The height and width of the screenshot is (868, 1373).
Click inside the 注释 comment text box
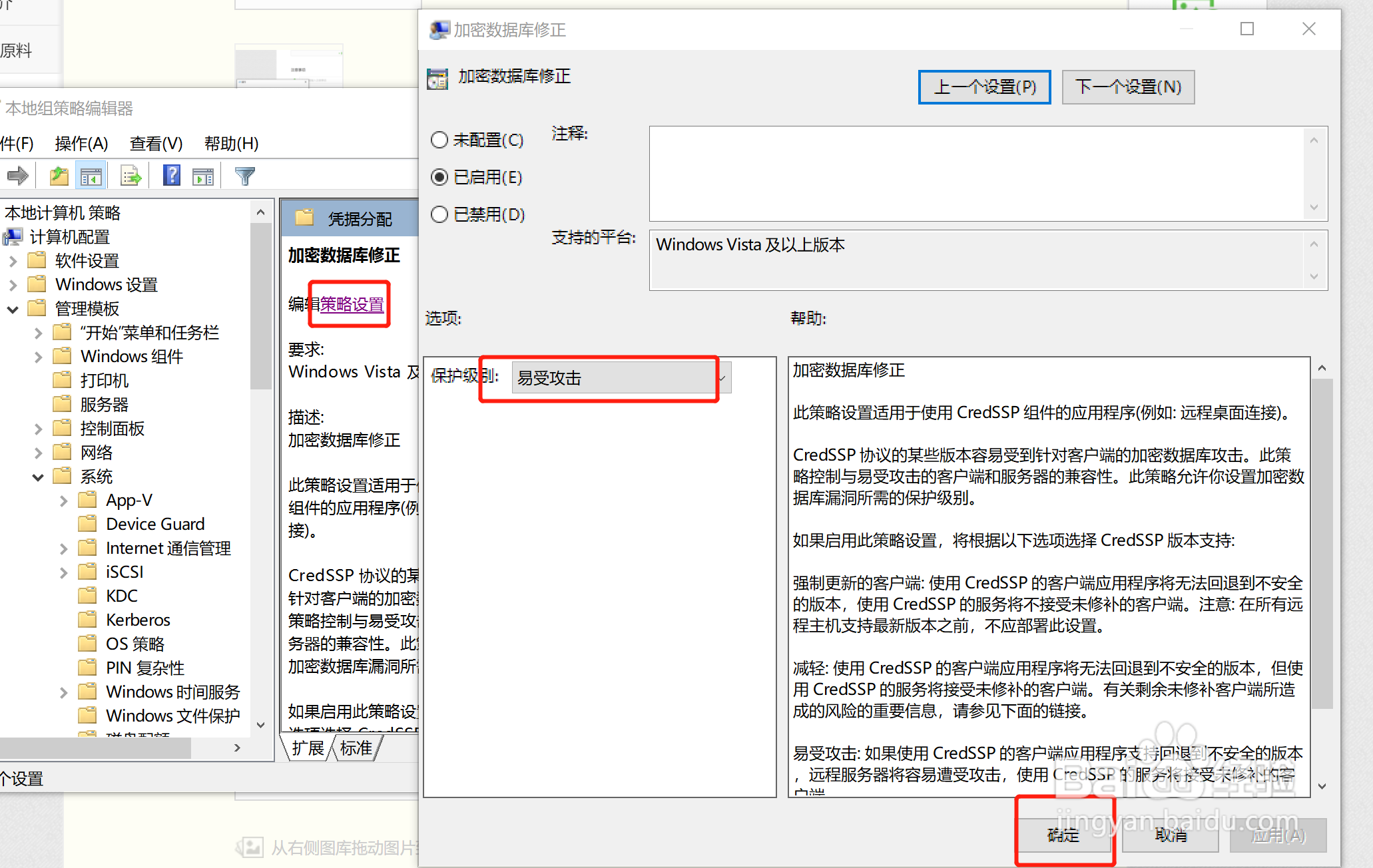click(x=976, y=173)
